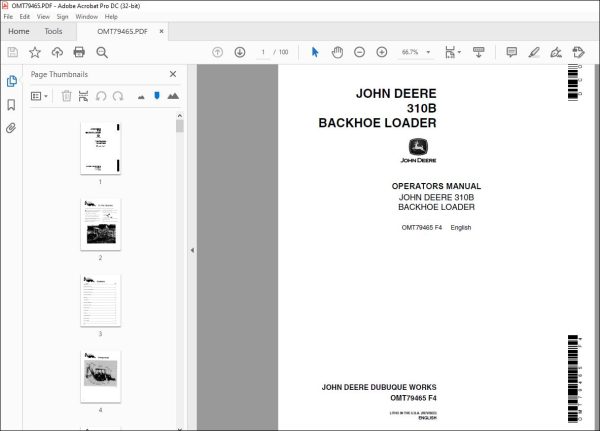Viewport: 600px width, 431px height.
Task: Click the thumbnails scrollbar handle
Action: [x=180, y=126]
